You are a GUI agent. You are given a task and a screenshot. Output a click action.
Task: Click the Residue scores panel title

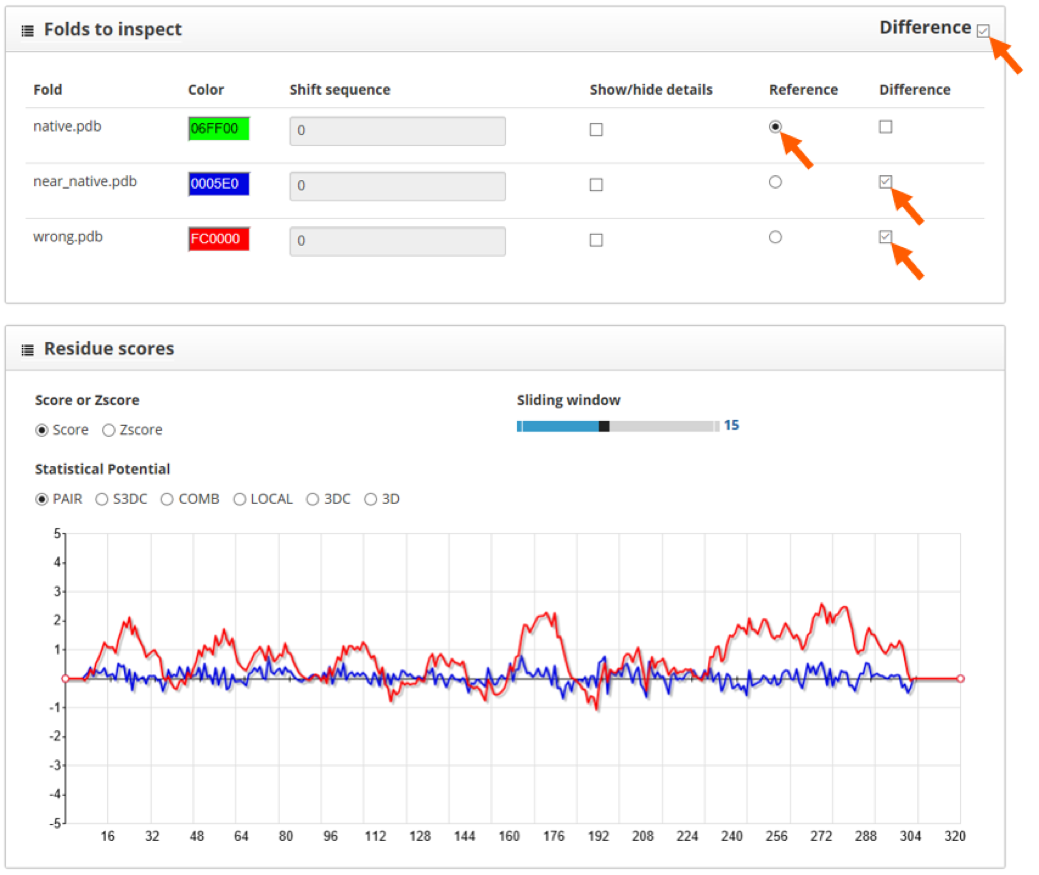click(109, 348)
